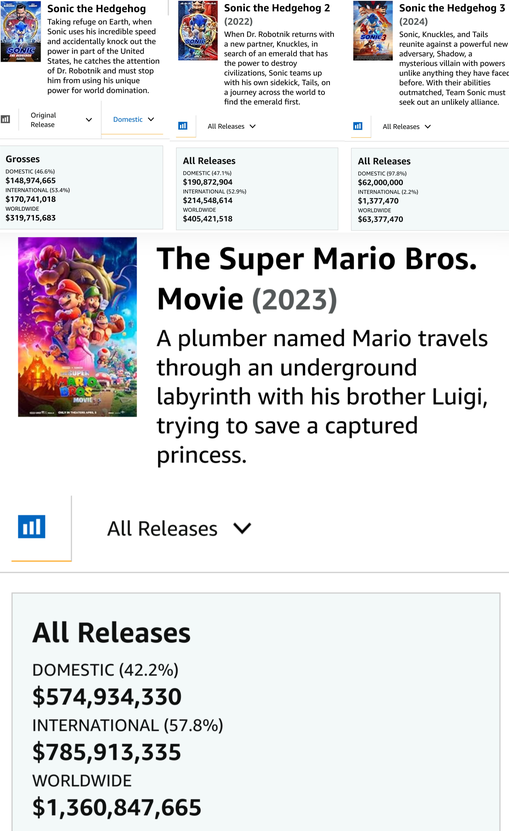Expand the Super Mario All Releases dropdown

pyautogui.click(x=179, y=528)
